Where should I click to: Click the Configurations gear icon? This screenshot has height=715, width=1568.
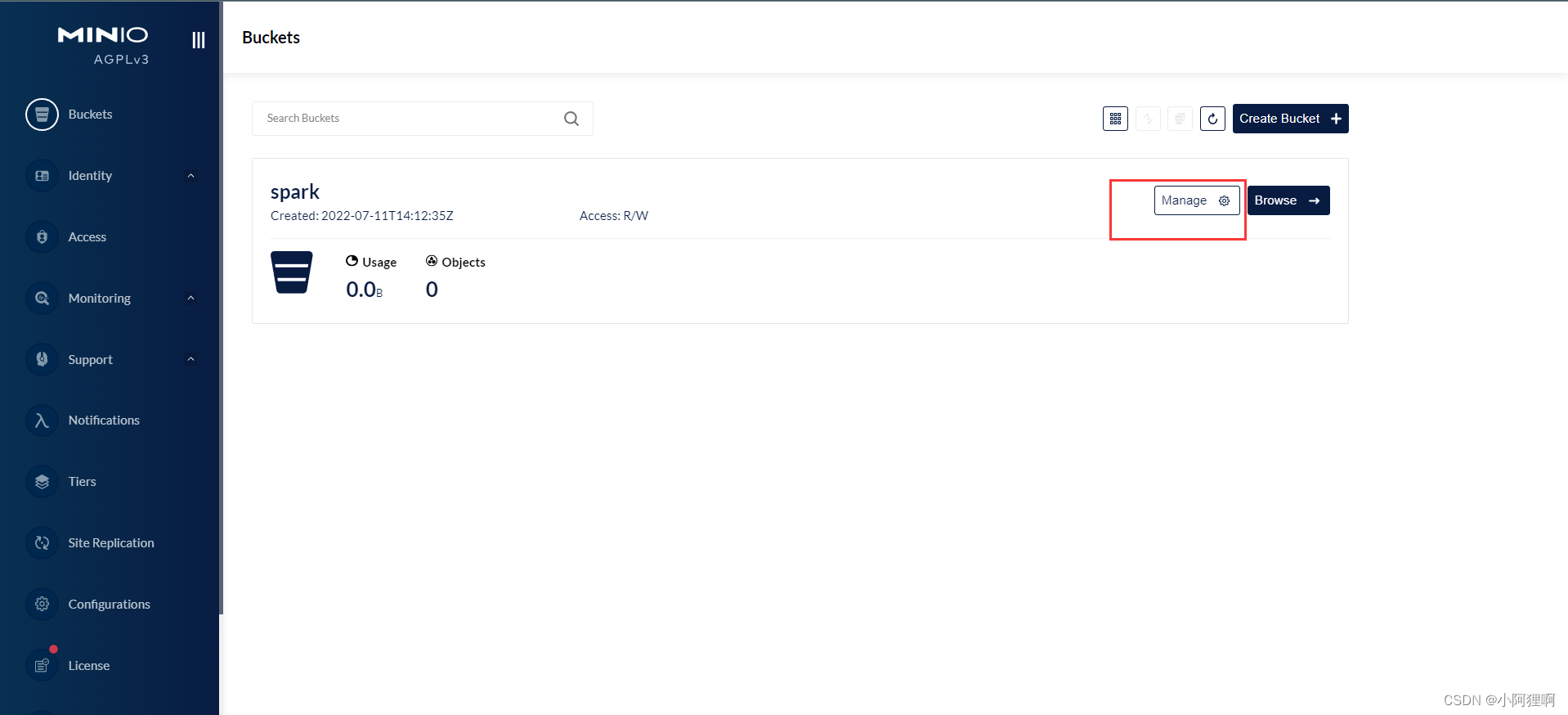(42, 605)
